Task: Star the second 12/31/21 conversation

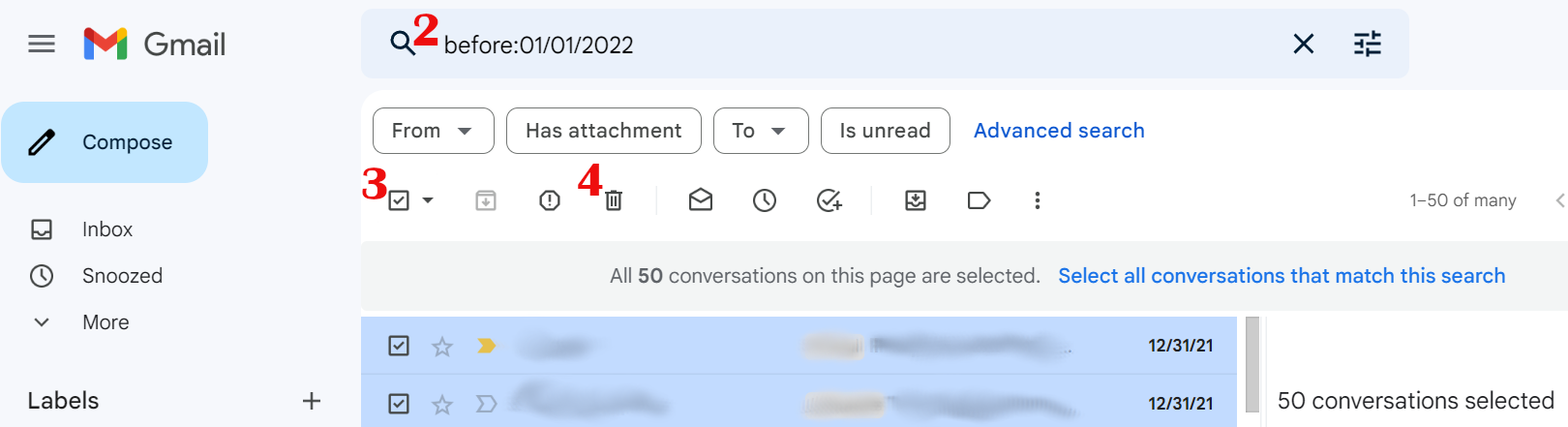Action: point(442,404)
